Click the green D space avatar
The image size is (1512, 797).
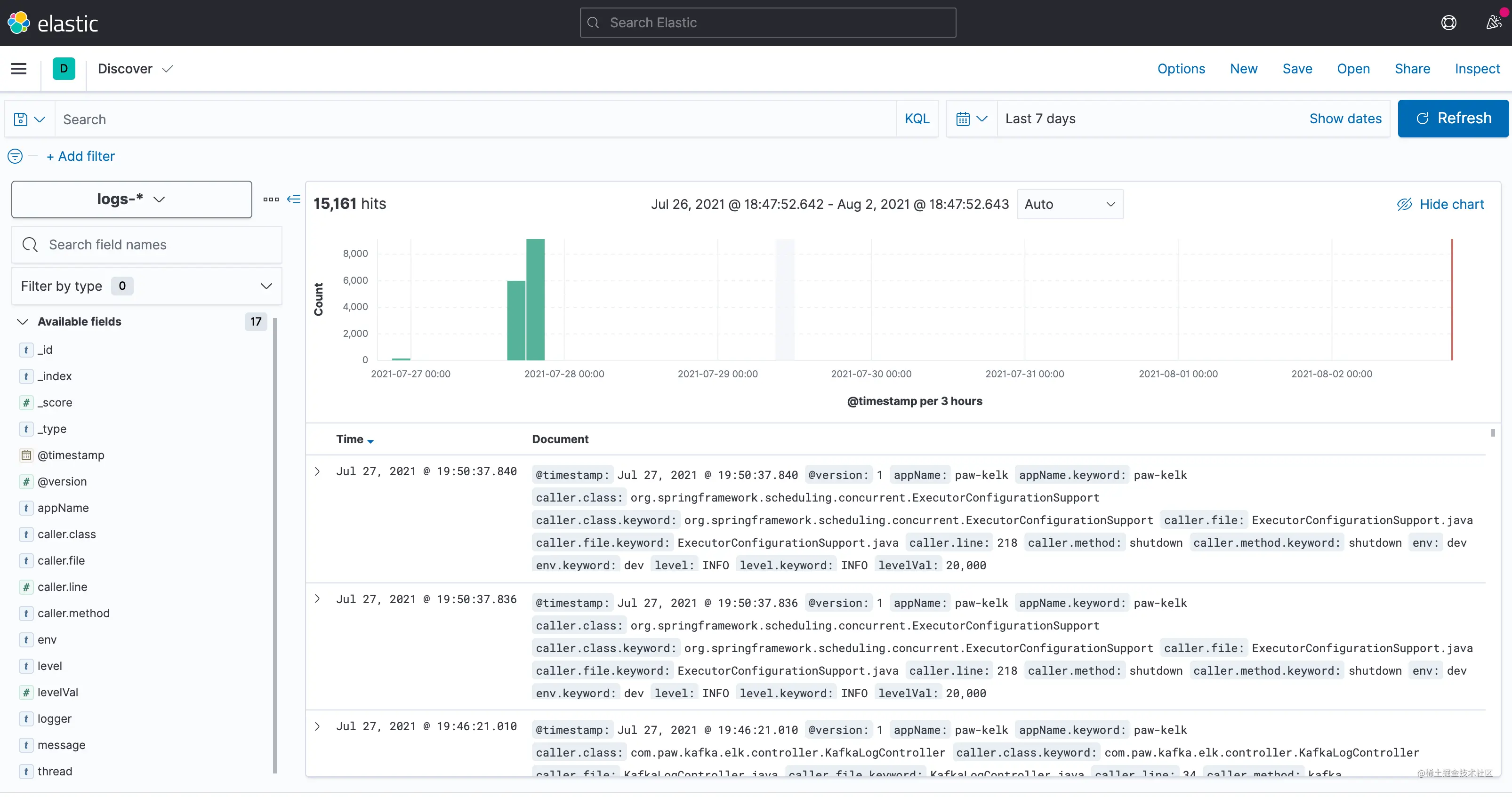[64, 69]
